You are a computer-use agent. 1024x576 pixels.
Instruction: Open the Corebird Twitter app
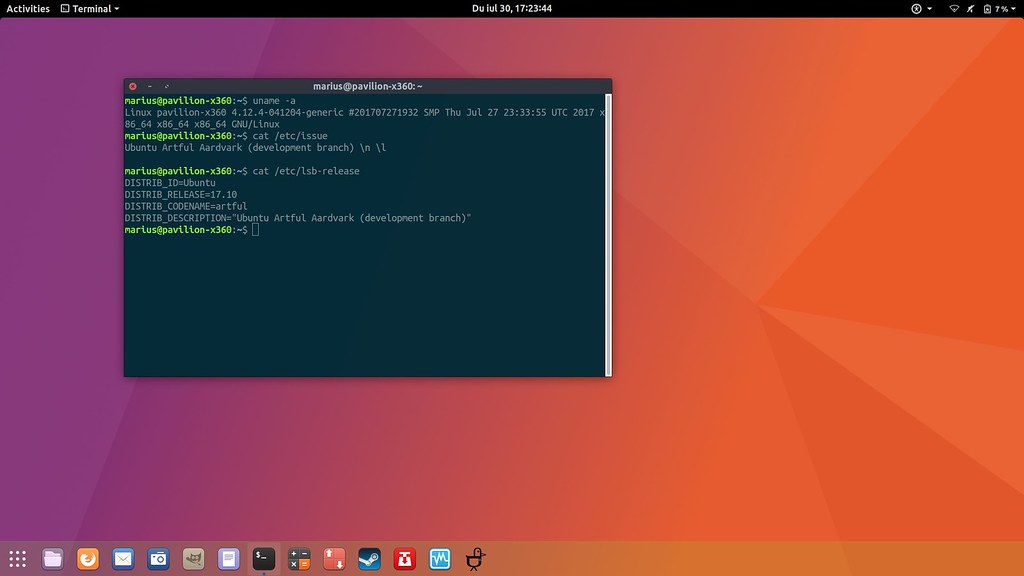click(x=474, y=559)
